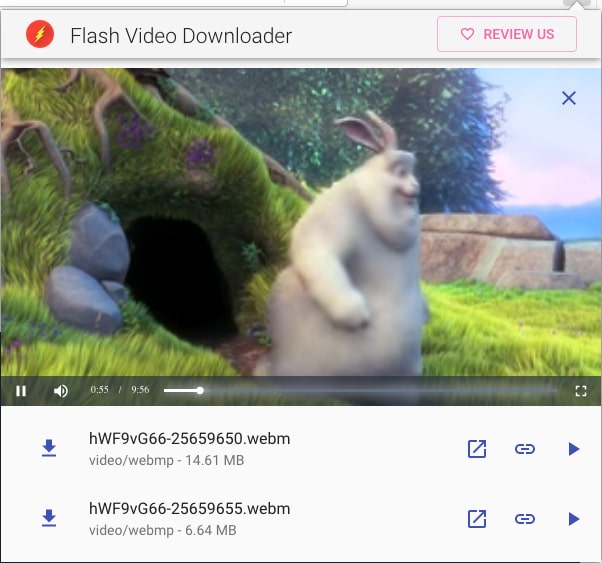602x563 pixels.
Task: Pause the playing video
Action: point(21,391)
